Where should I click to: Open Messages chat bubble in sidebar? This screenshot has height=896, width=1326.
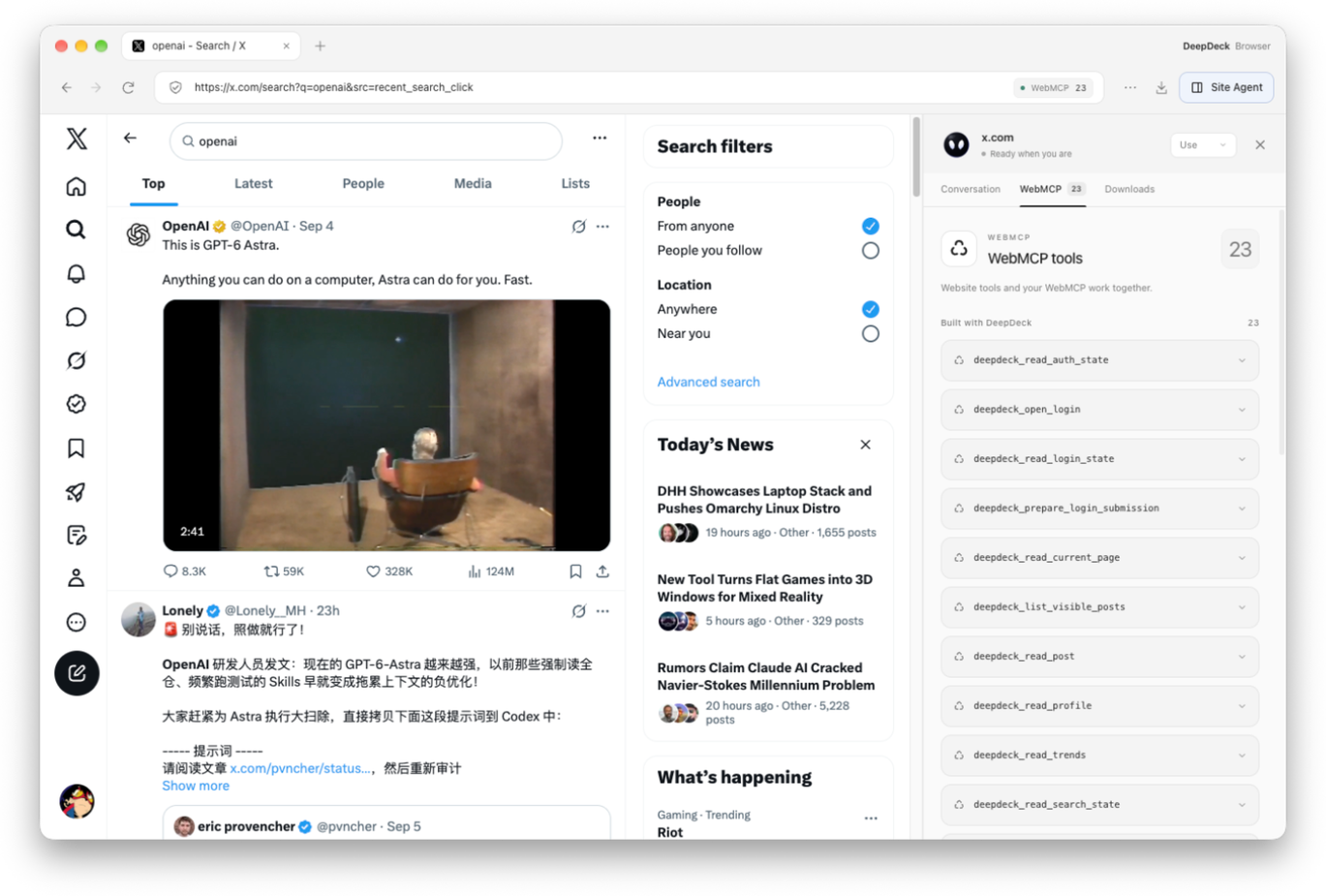pos(77,317)
